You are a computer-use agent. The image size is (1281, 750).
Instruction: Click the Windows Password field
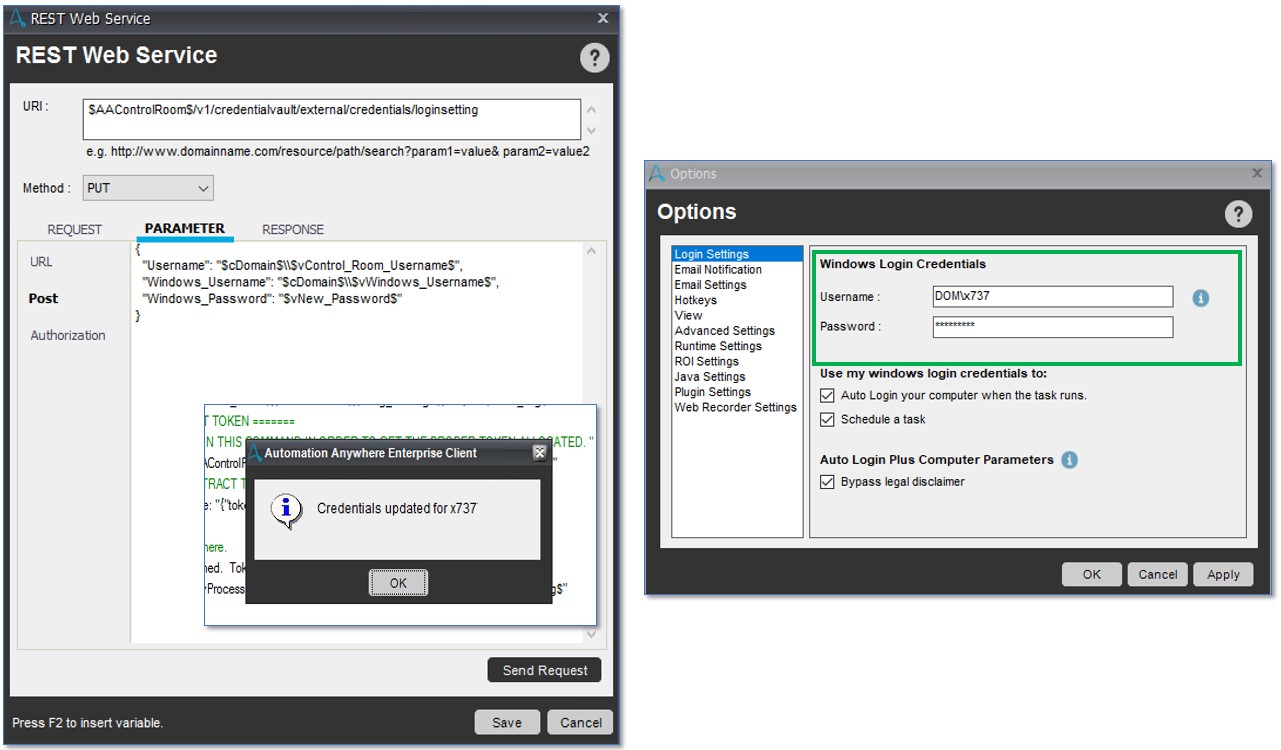(x=1053, y=326)
